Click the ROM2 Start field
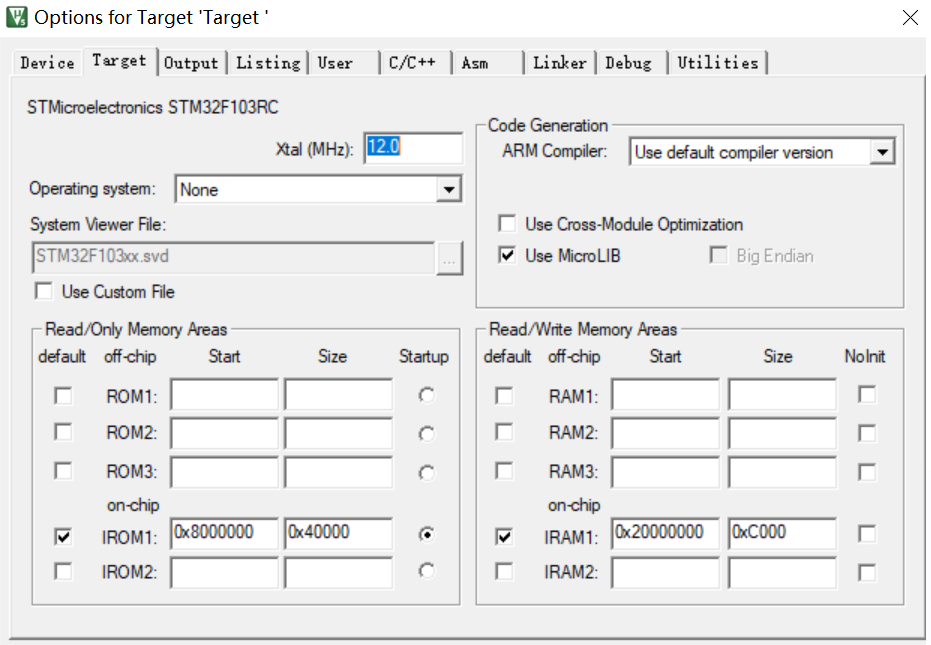This screenshot has height=645, width=931. point(224,433)
